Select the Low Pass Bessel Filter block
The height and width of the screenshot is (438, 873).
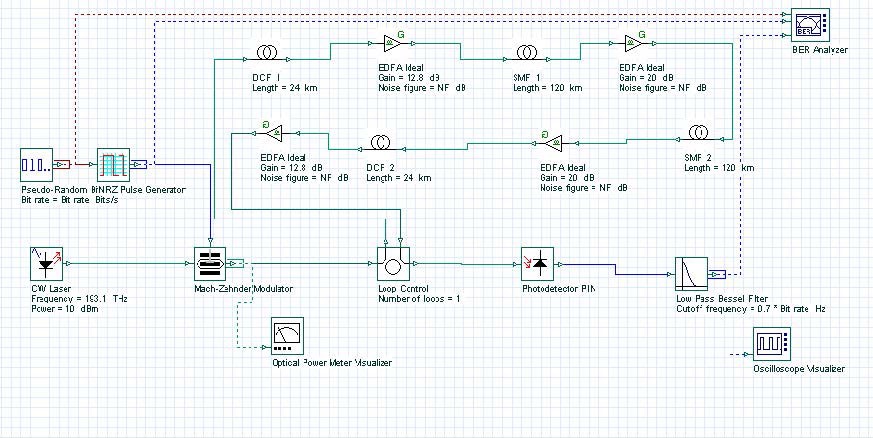pos(691,274)
